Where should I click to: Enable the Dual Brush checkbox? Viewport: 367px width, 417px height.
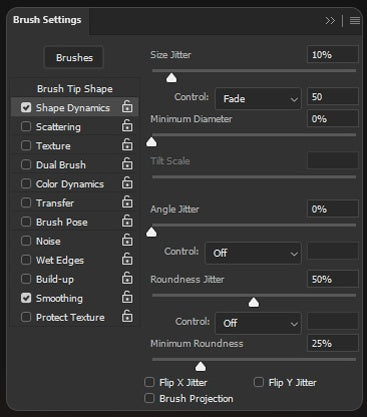[26, 164]
